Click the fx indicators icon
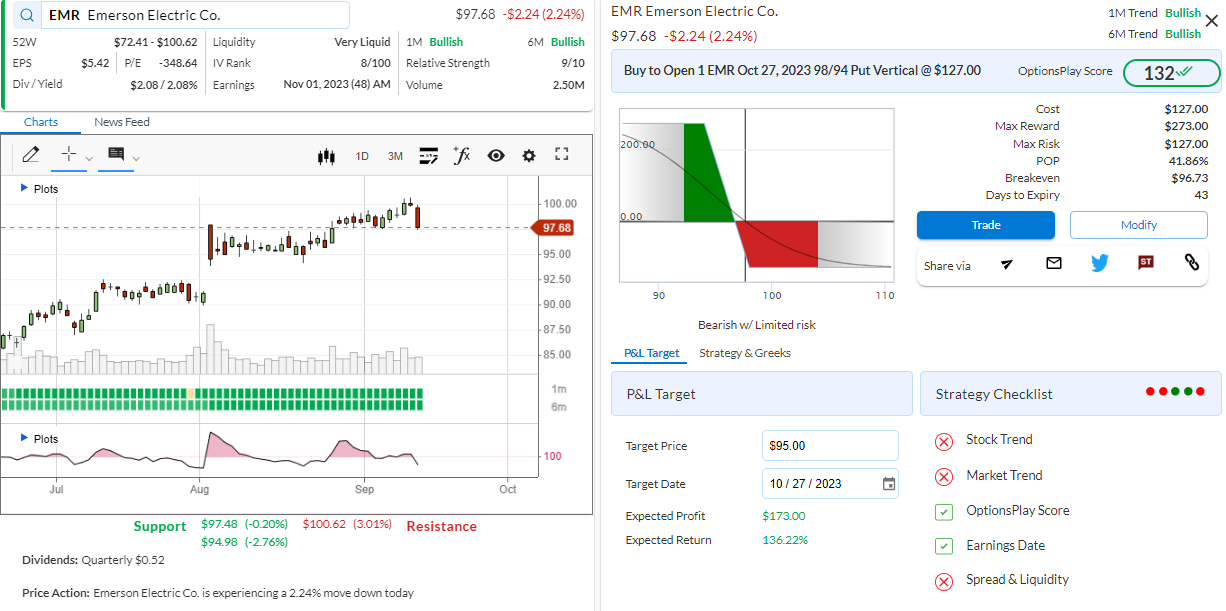Image resolution: width=1226 pixels, height=611 pixels. pos(461,155)
